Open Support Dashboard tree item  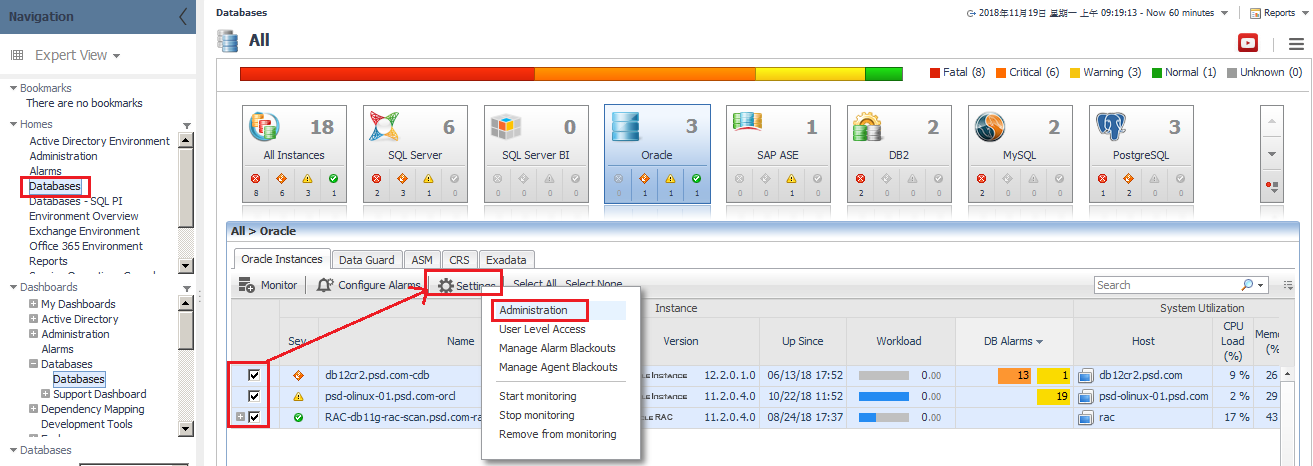100,394
